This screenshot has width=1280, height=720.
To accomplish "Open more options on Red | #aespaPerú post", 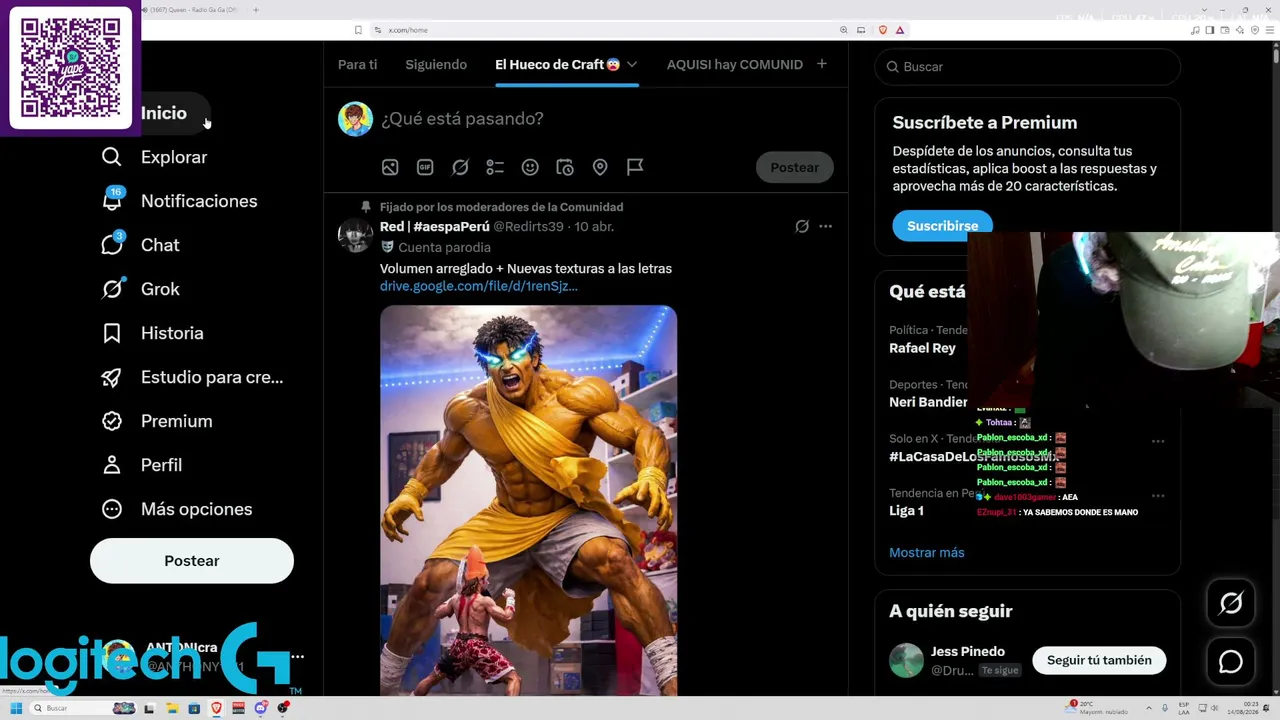I will point(825,226).
